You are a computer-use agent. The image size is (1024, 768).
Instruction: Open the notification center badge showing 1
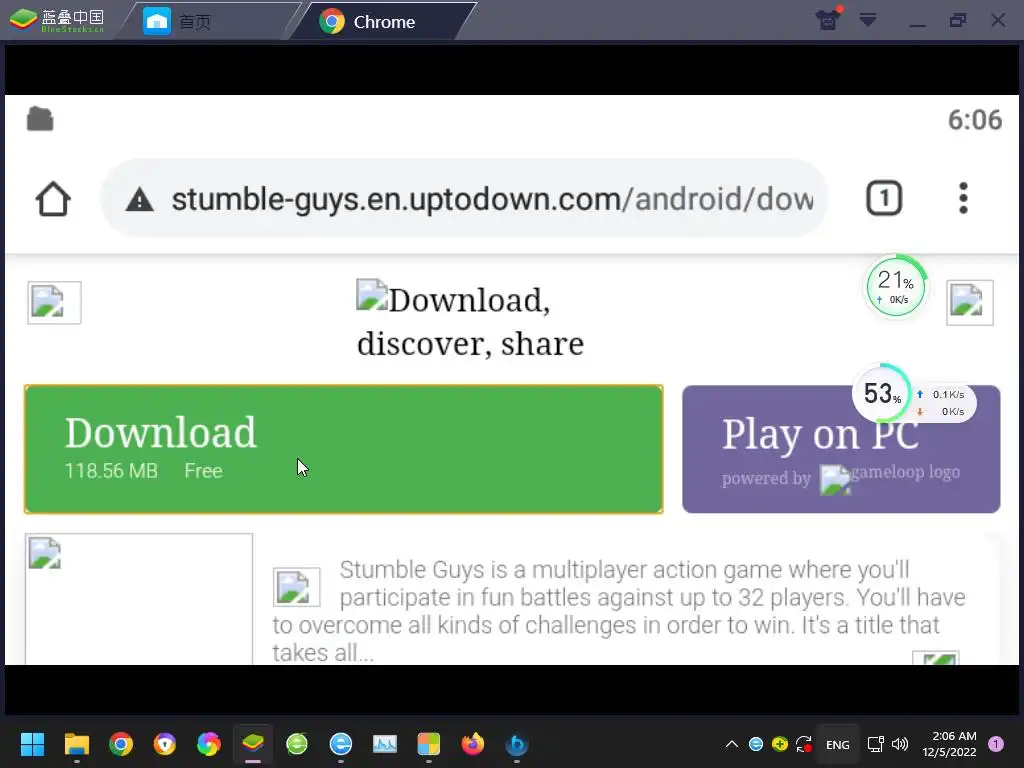click(x=996, y=744)
